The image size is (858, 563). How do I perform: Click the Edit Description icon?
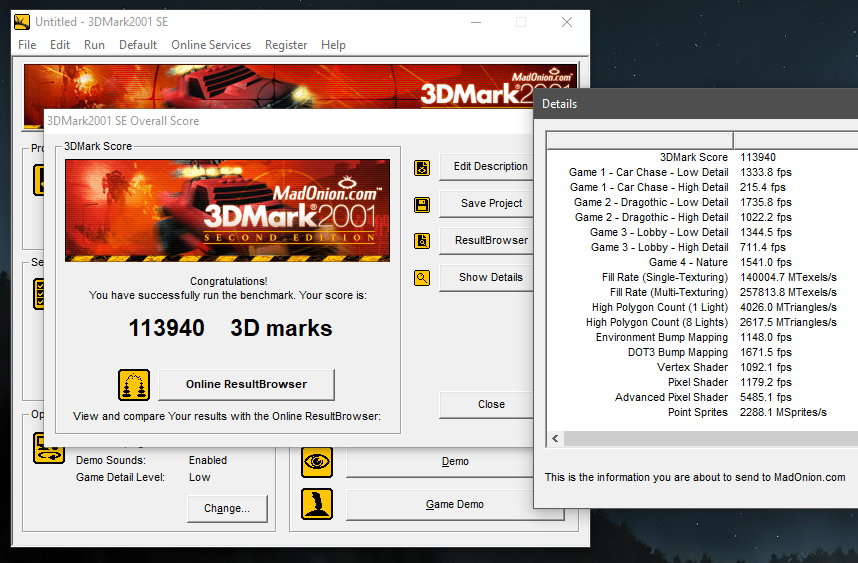pos(422,167)
